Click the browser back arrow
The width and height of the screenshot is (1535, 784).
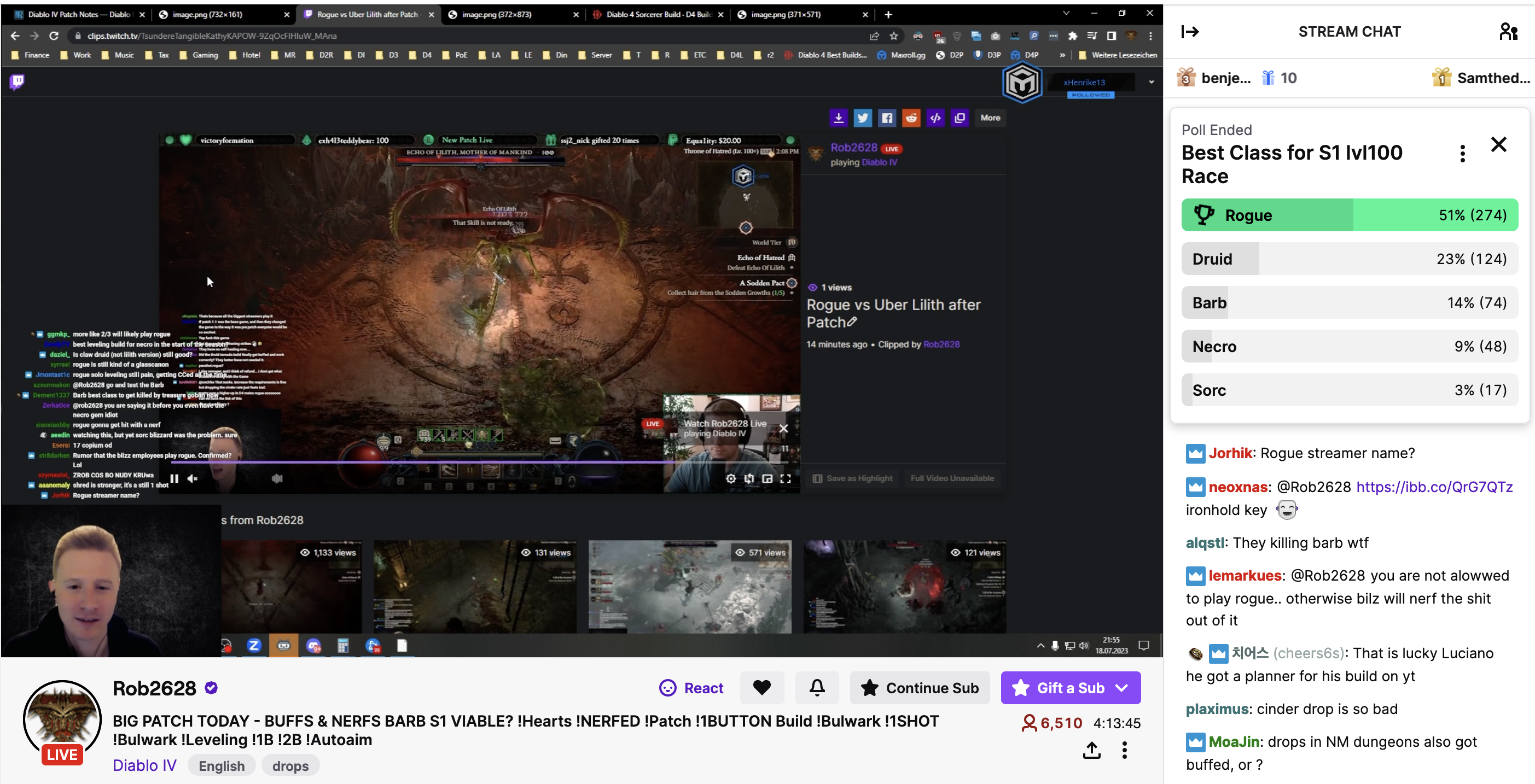pos(14,36)
